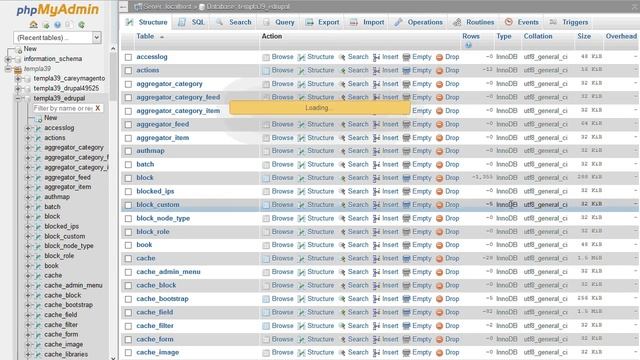Click Browse icon for cache_admin_menu row
The height and width of the screenshot is (360, 640).
click(x=266, y=272)
